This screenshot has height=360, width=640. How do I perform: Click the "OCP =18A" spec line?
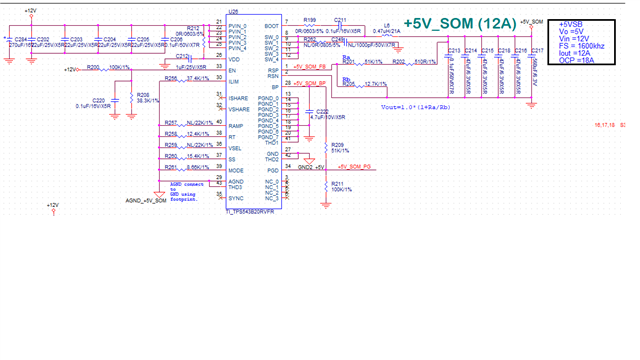(576, 60)
